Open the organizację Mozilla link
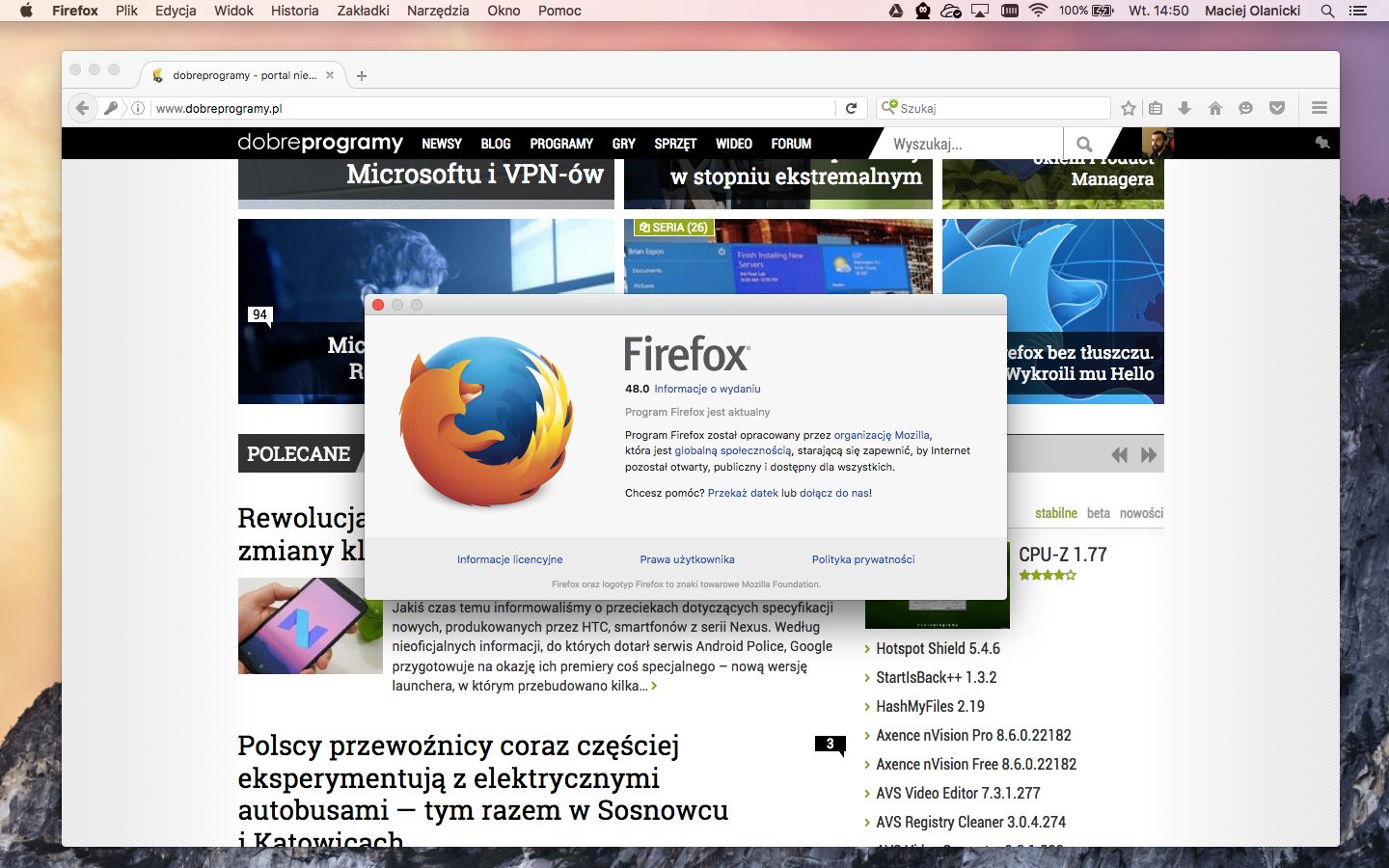The image size is (1389, 868). (882, 435)
